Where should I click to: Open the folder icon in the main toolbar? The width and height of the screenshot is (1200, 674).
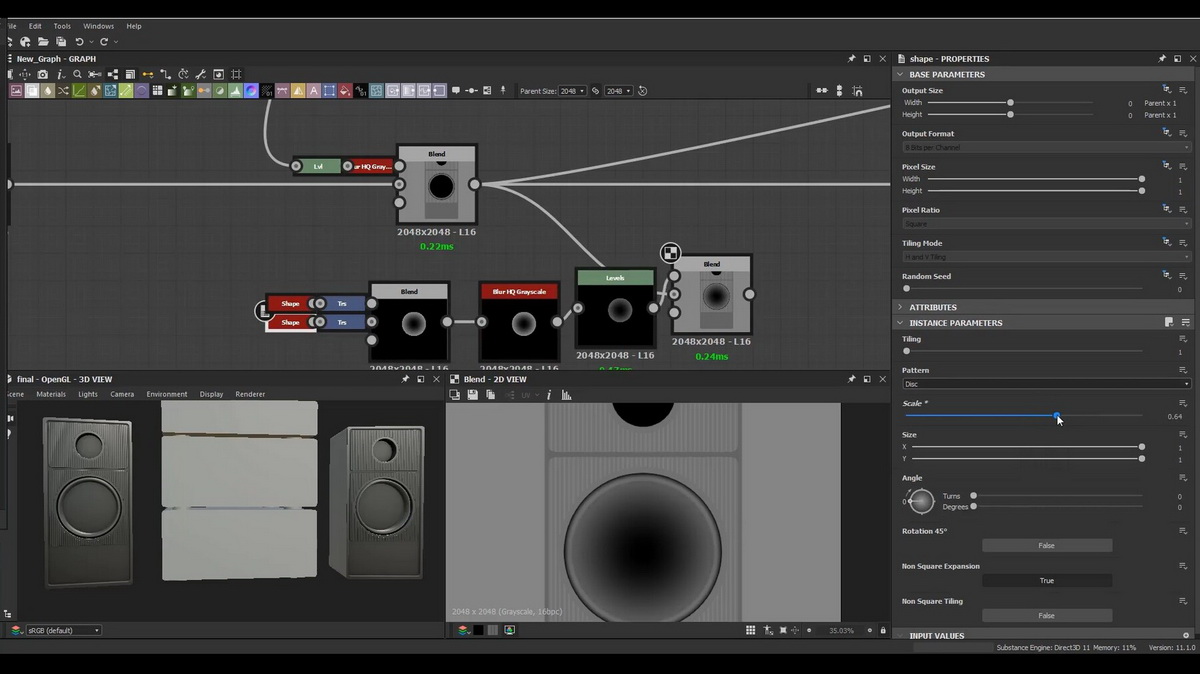[x=43, y=42]
